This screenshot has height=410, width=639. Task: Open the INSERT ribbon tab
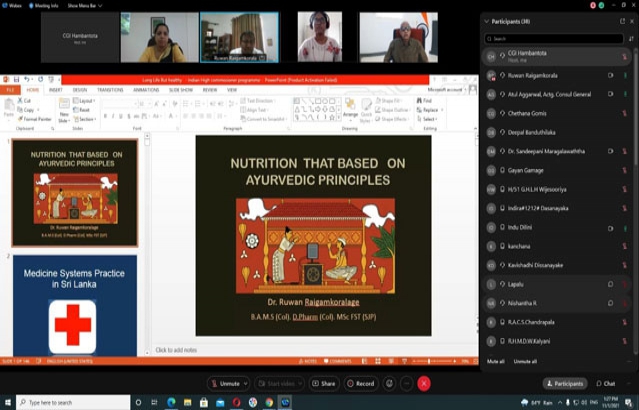(55, 89)
